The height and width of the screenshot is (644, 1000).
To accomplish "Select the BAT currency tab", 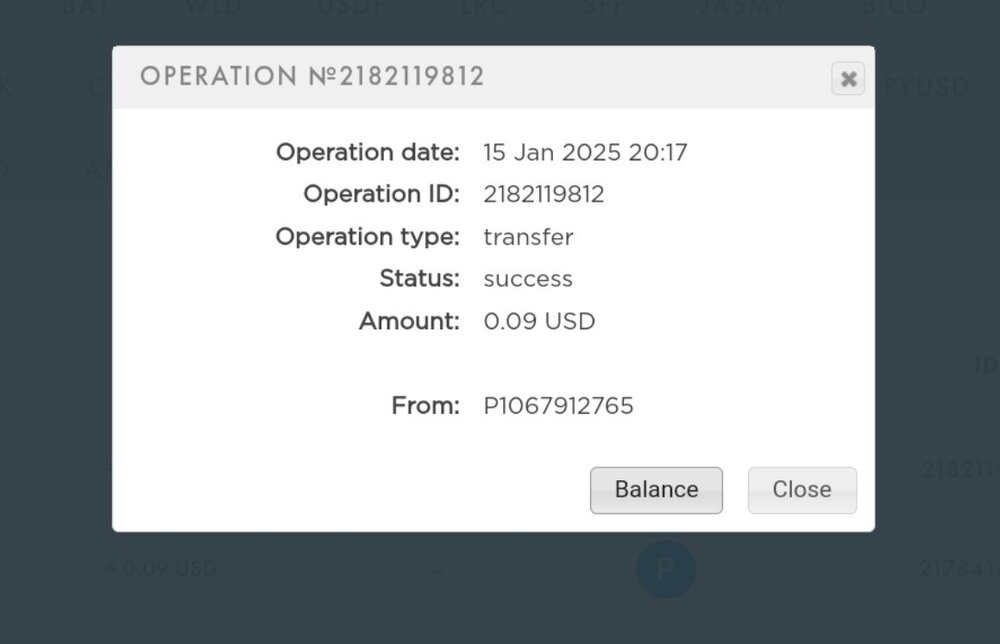I will pyautogui.click(x=86, y=8).
